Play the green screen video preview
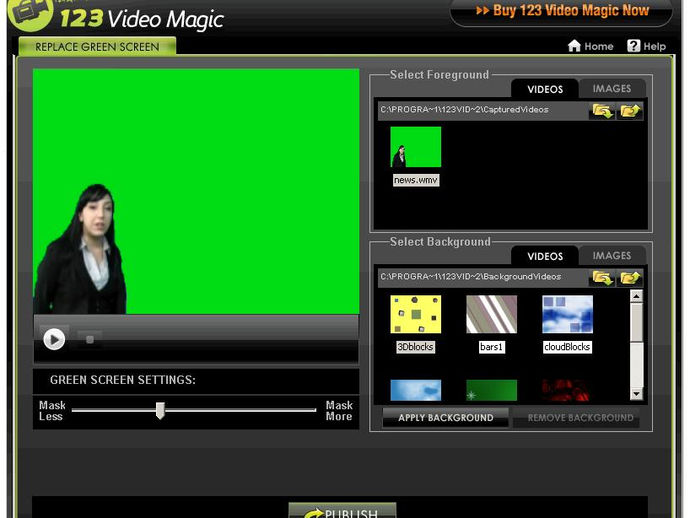 coord(54,339)
